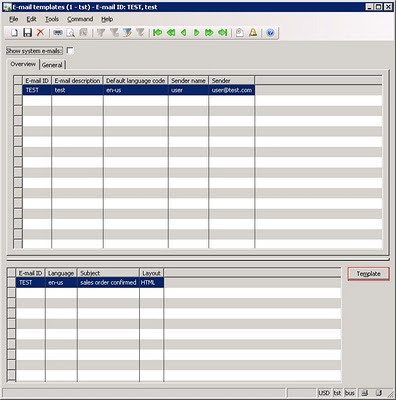Click 'sales order confirmed' subject cell
Screen dimensions: 396x400
(108, 283)
